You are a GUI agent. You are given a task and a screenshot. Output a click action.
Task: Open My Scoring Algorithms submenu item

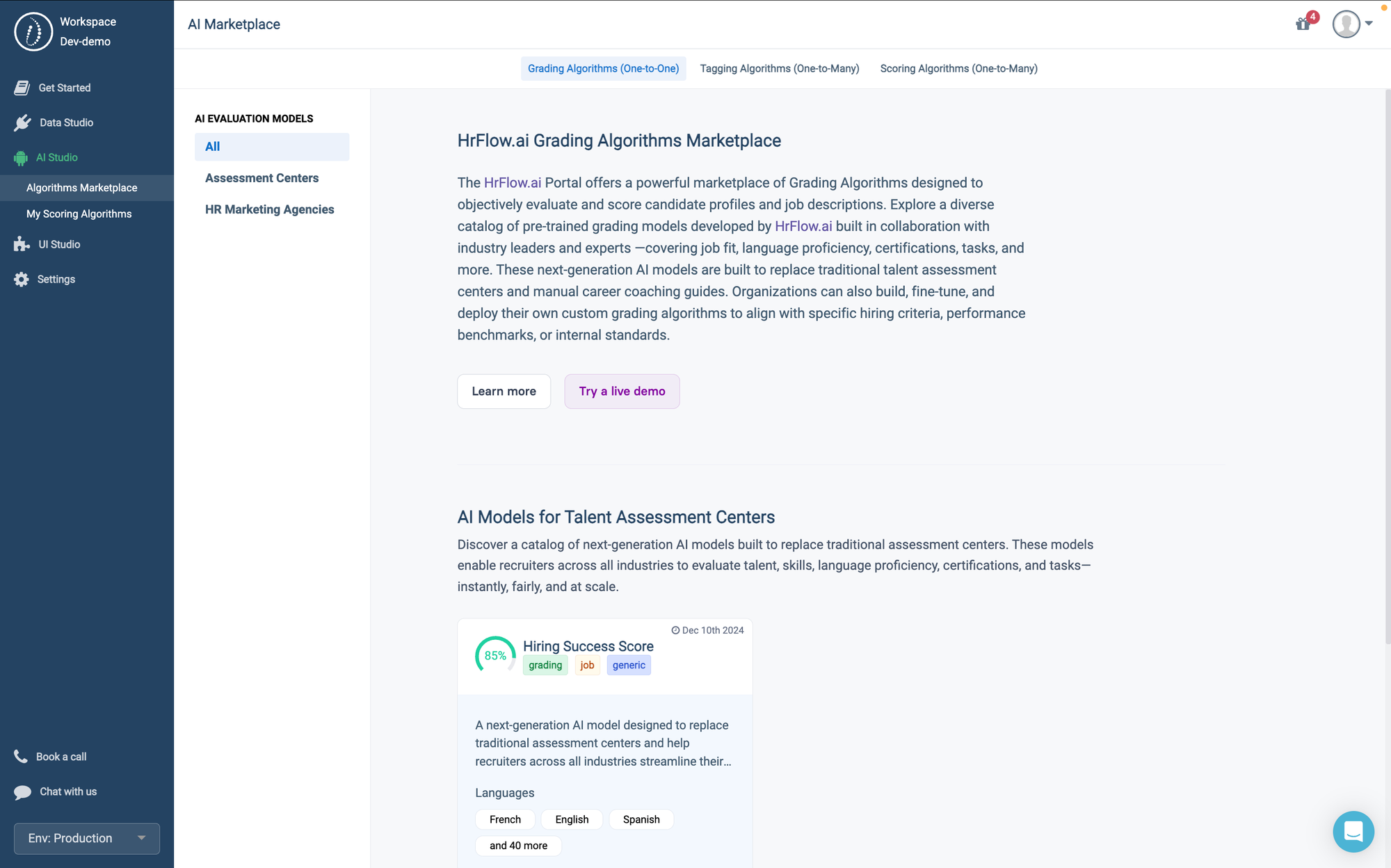click(79, 214)
